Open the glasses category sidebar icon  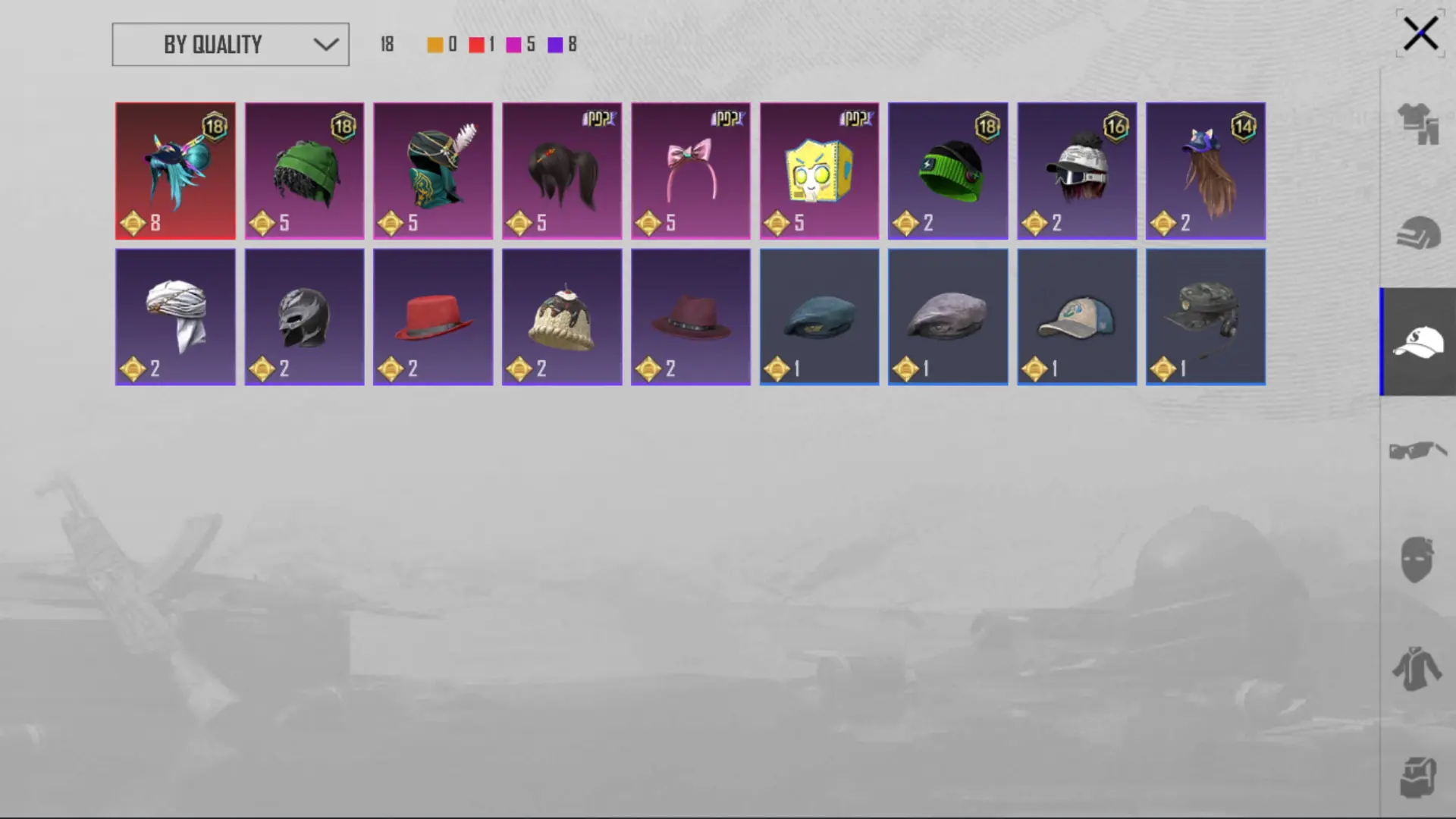1417,450
